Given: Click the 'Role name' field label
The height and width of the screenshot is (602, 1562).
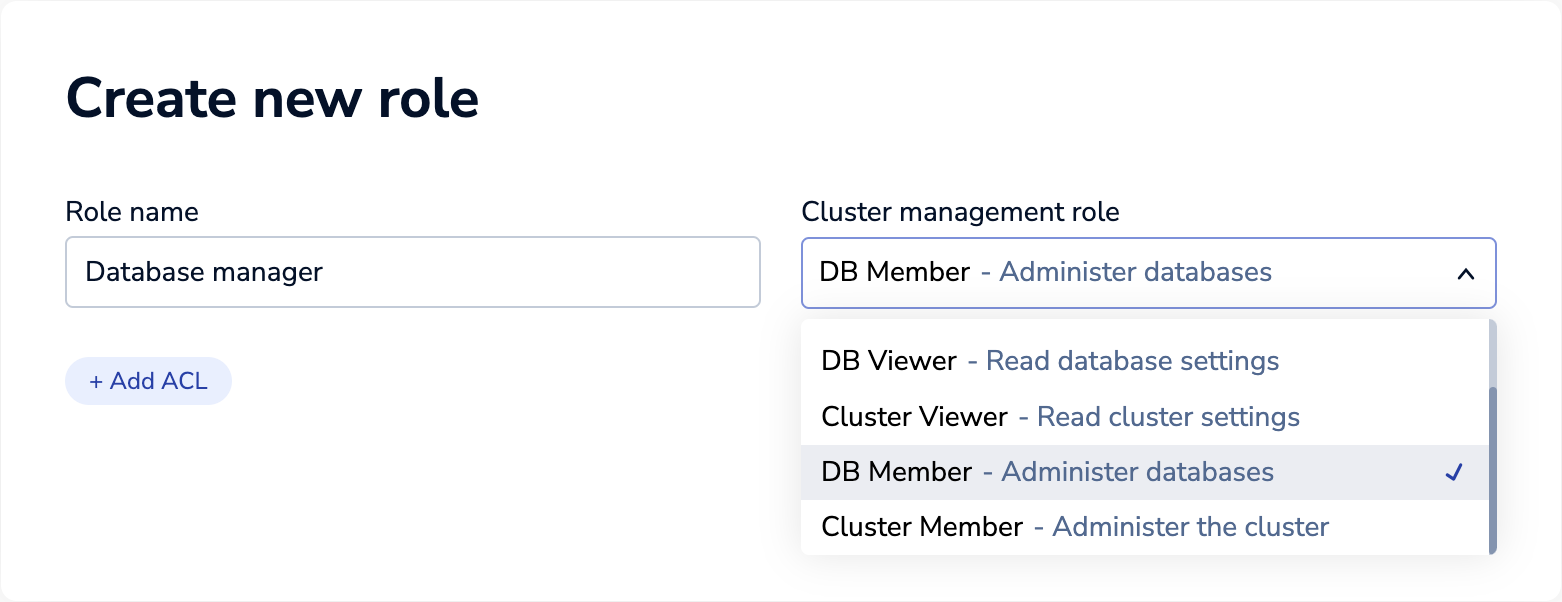Looking at the screenshot, I should tap(132, 212).
